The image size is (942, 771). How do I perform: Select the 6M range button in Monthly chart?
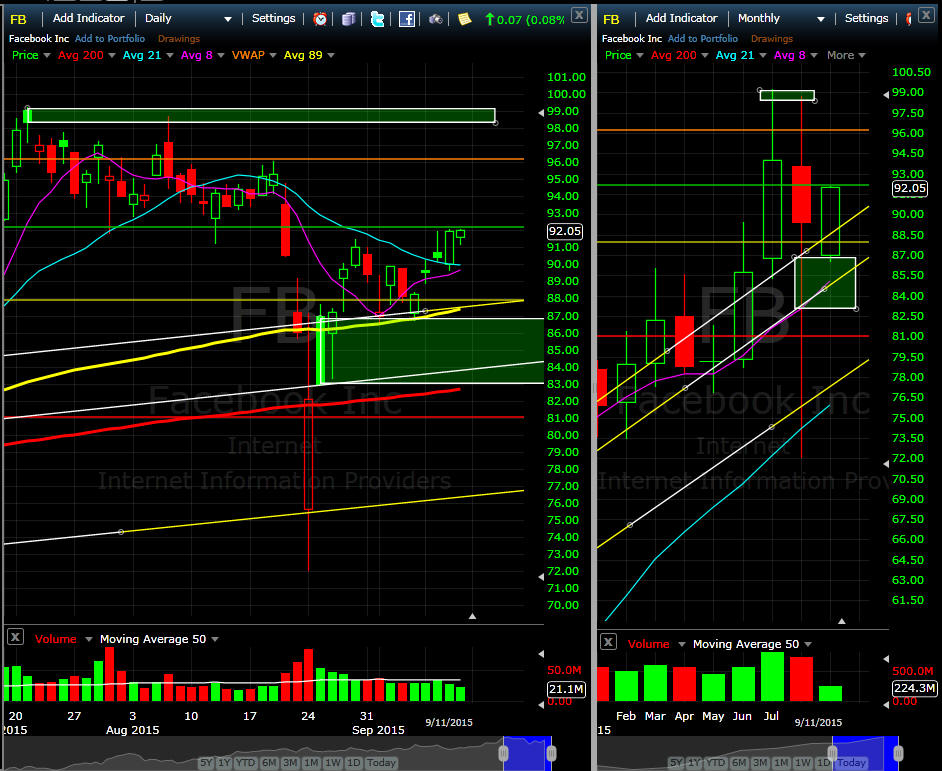coord(738,763)
